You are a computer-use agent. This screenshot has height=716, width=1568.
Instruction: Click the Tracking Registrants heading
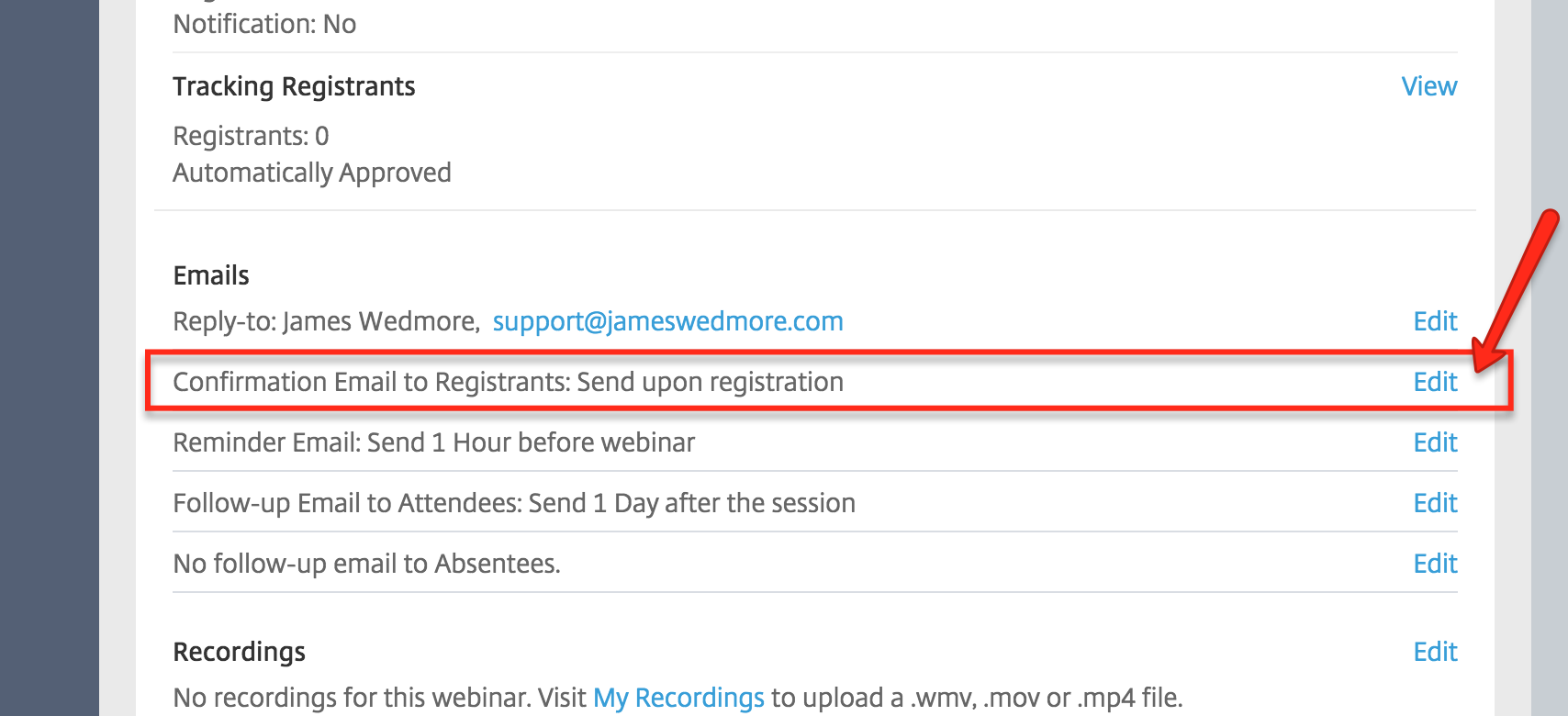click(294, 86)
